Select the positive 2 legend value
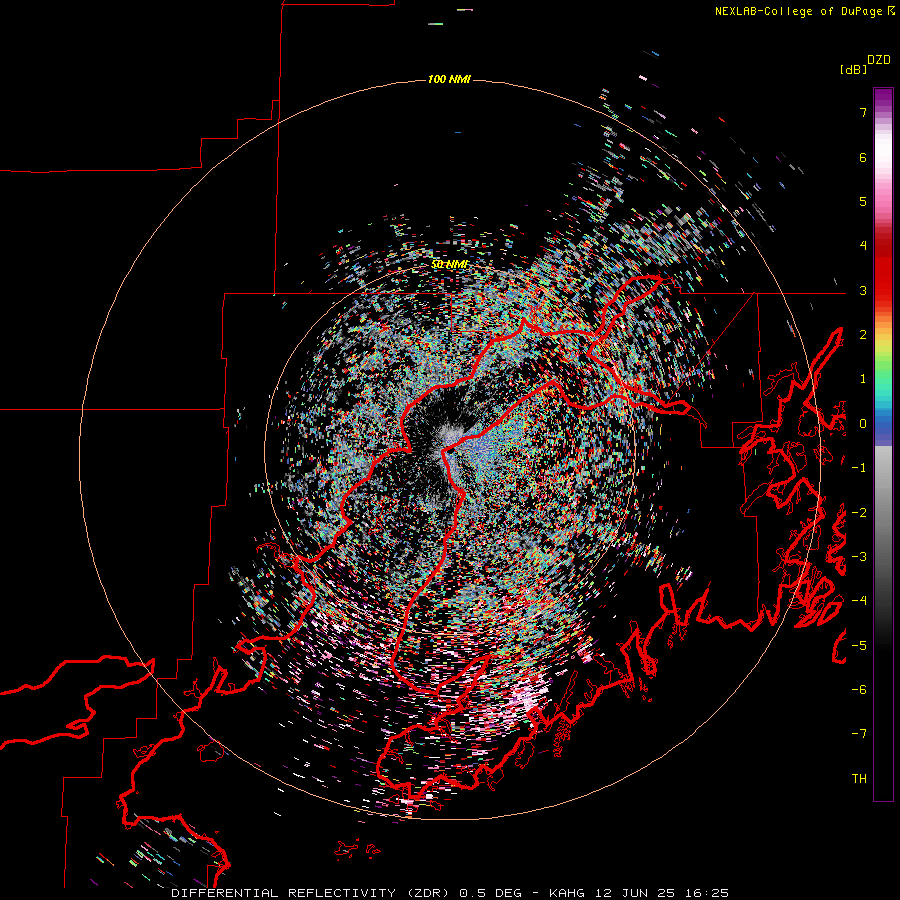Screen dimensions: 900x900 pyautogui.click(x=863, y=335)
